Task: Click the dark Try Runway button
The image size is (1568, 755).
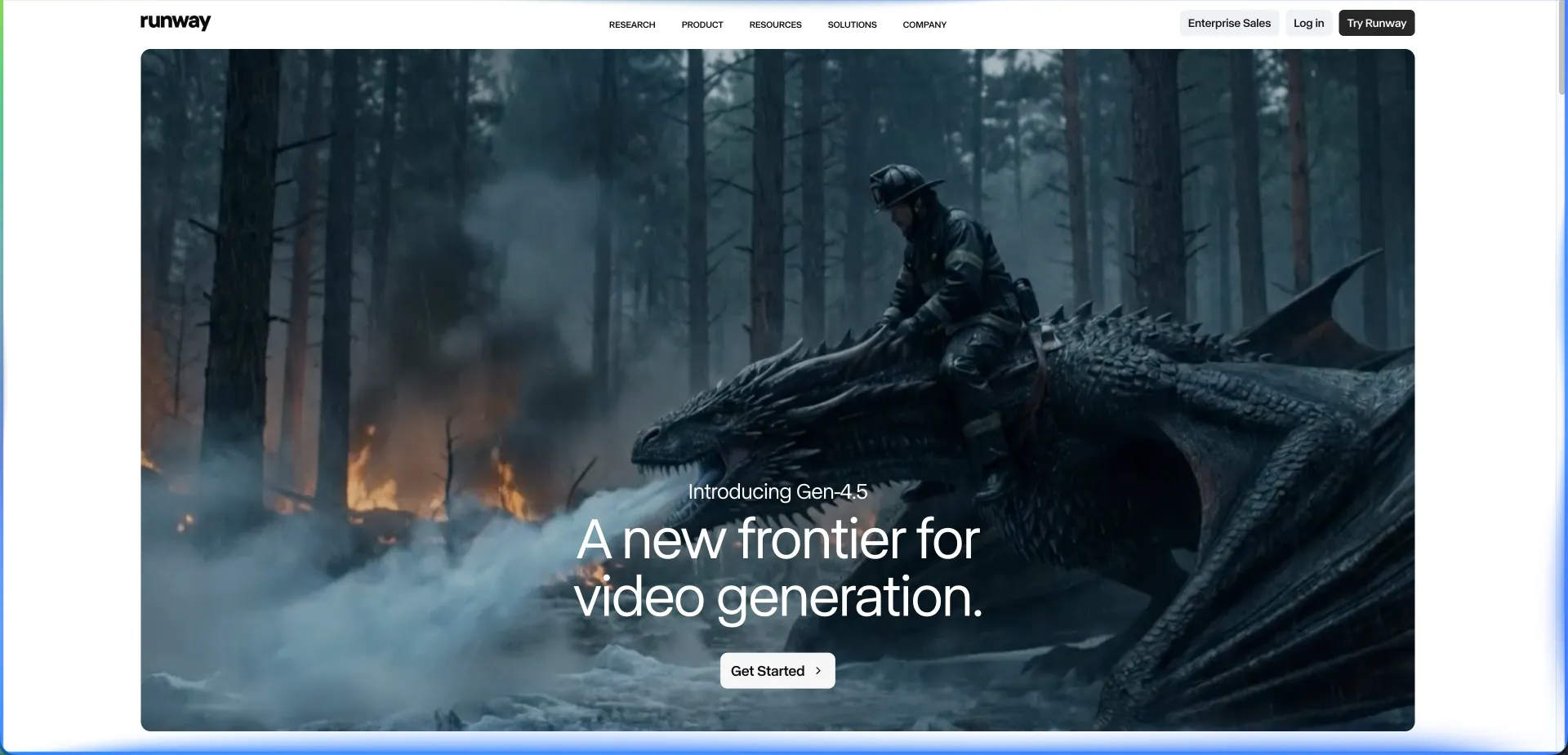Action: pos(1376,23)
